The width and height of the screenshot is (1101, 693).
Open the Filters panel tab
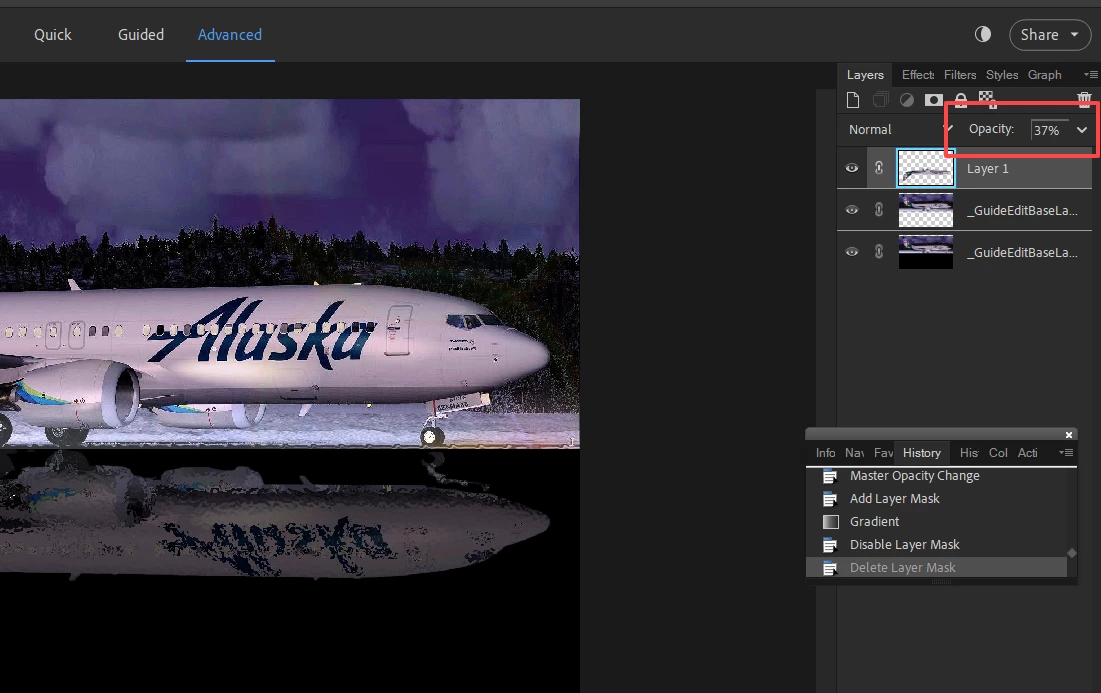(960, 74)
